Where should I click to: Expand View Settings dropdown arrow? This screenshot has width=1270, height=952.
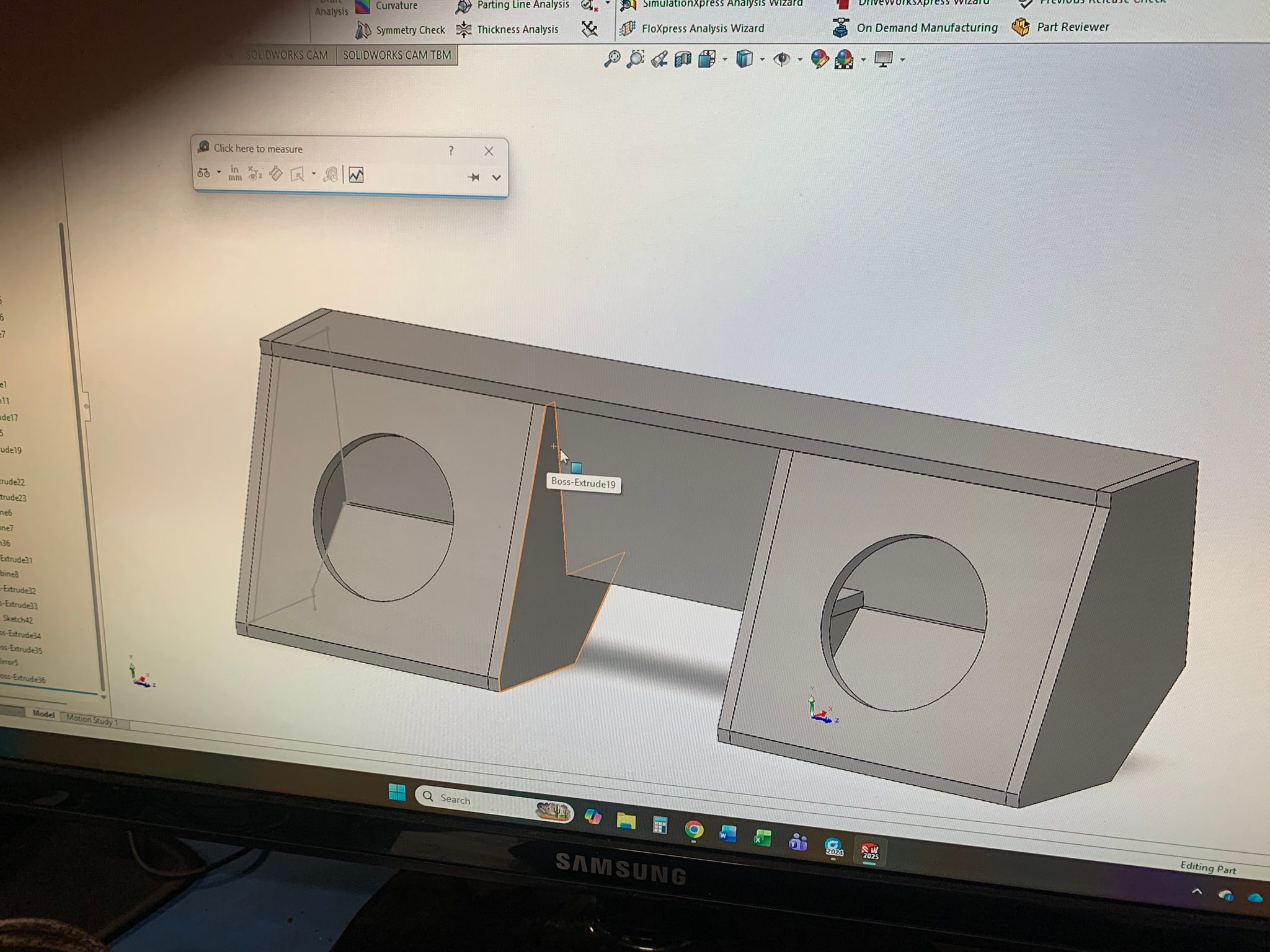[x=902, y=60]
